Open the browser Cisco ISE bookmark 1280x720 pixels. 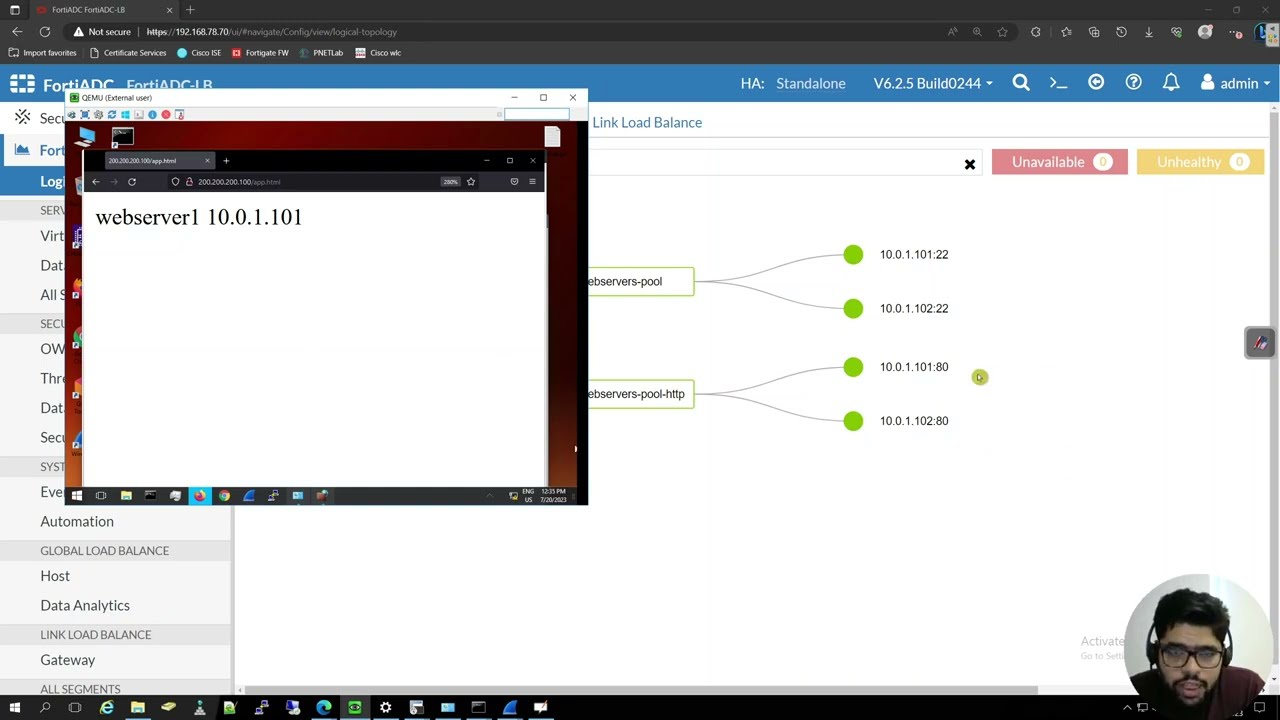click(x=199, y=53)
